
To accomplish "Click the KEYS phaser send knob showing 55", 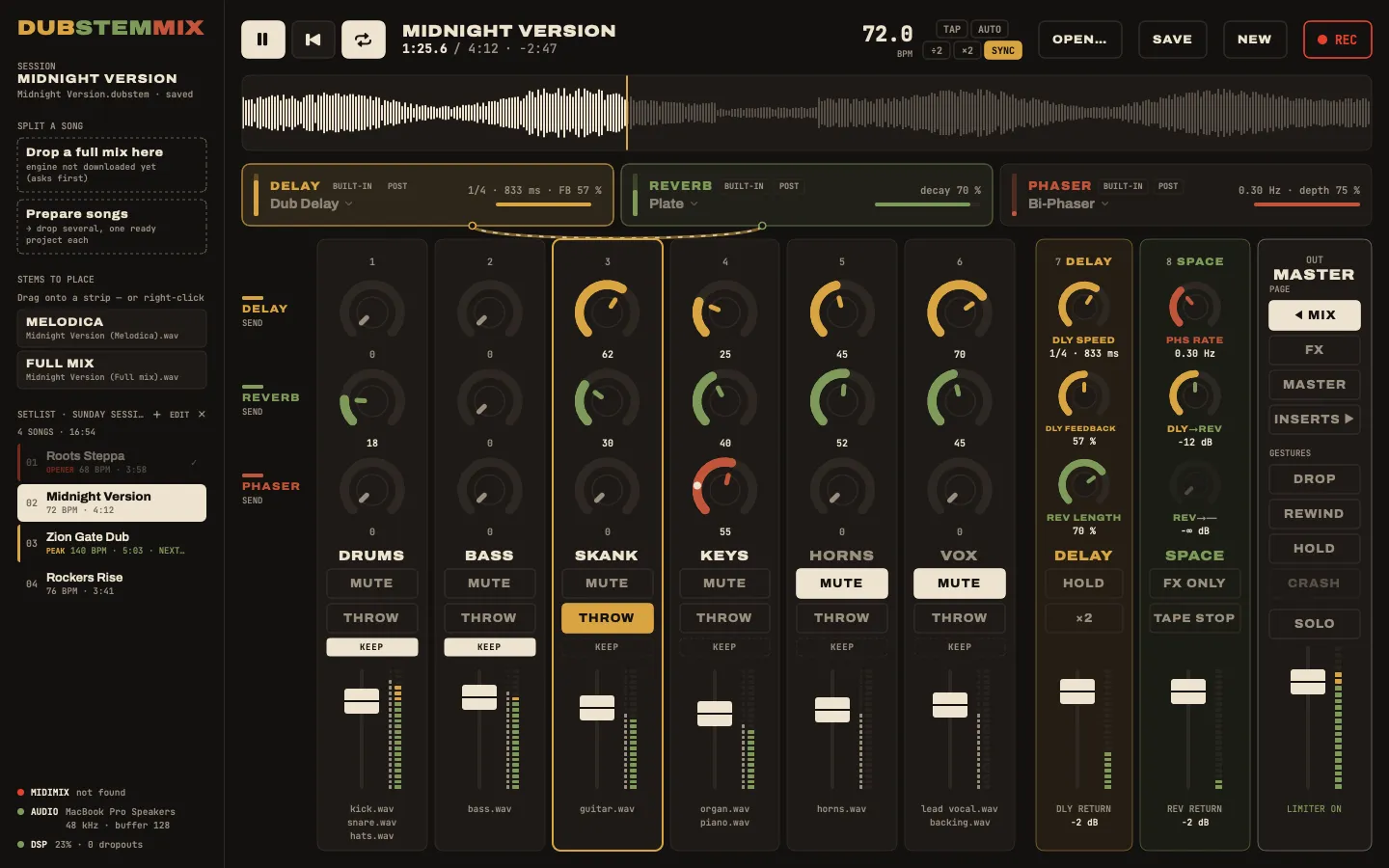I will tap(725, 490).
